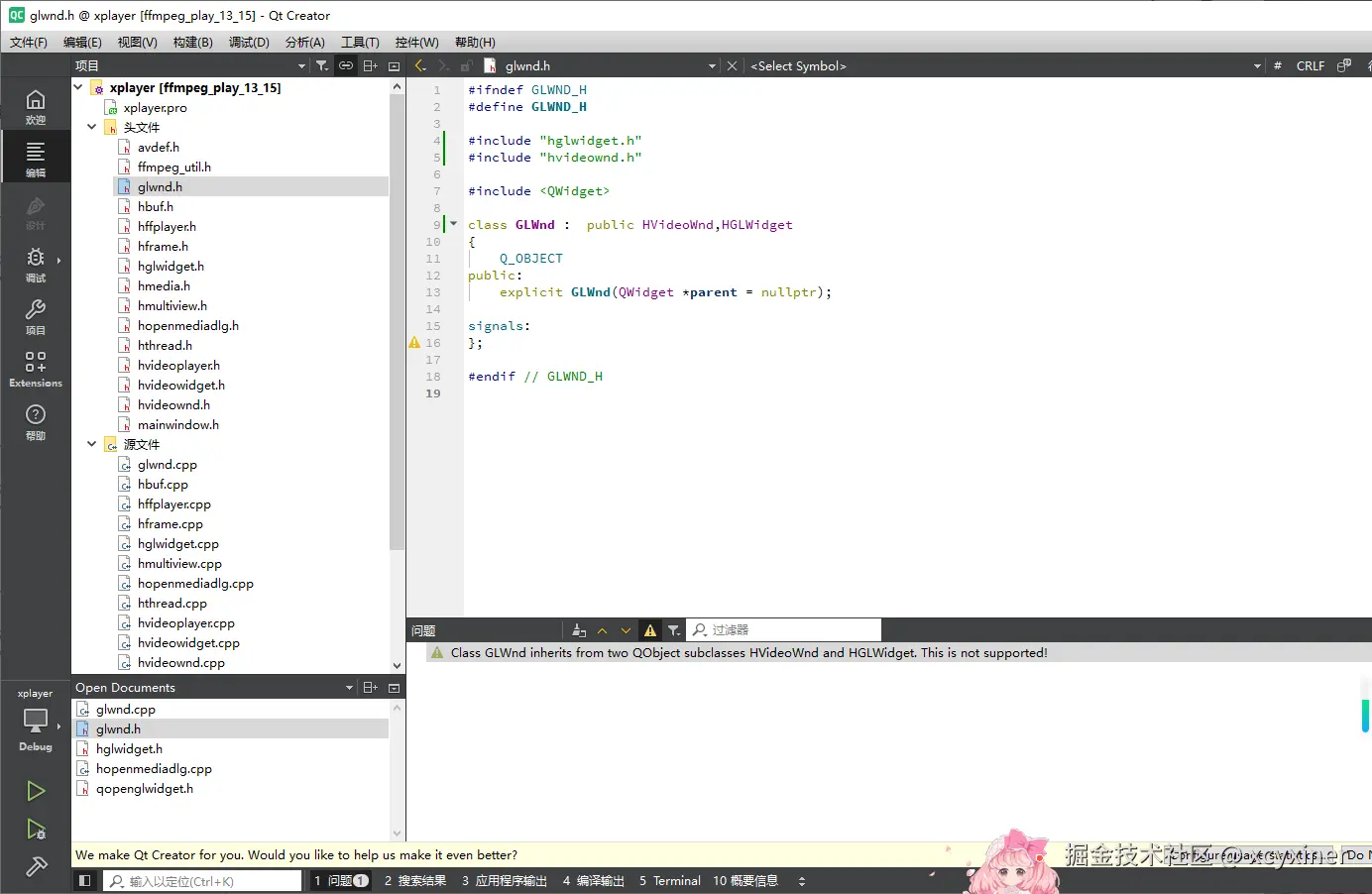Open the Terminal output pane
The width and height of the screenshot is (1372, 894).
tap(670, 881)
